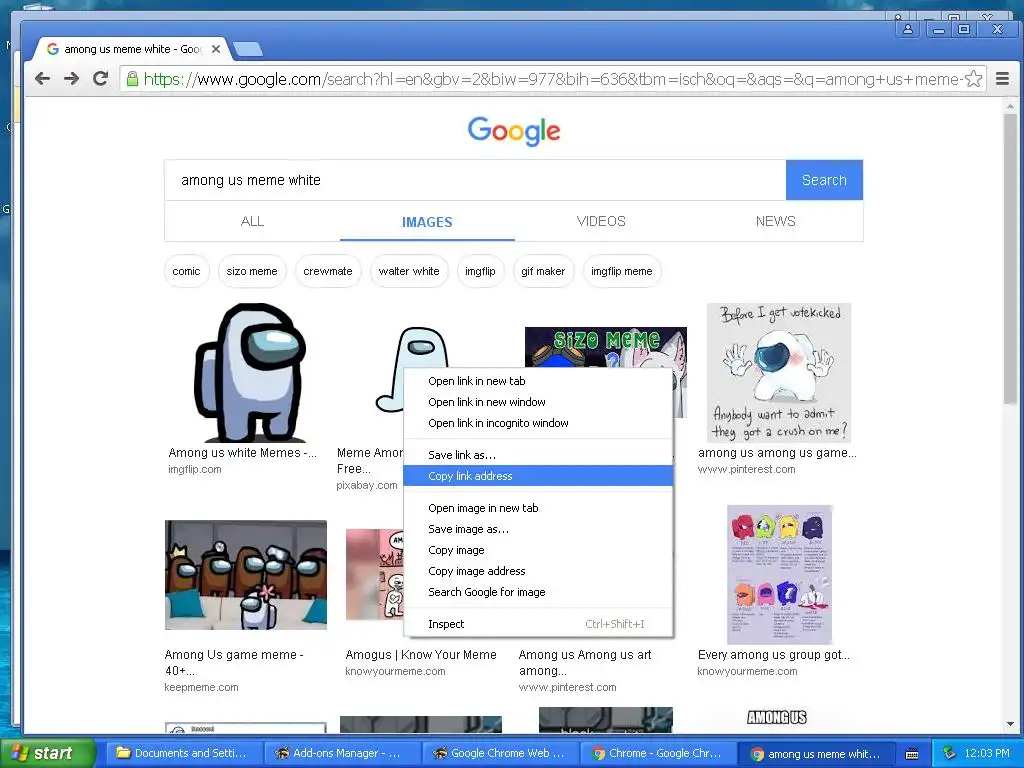Select Inspect from context menu
Viewport: 1024px width, 768px height.
pos(538,624)
